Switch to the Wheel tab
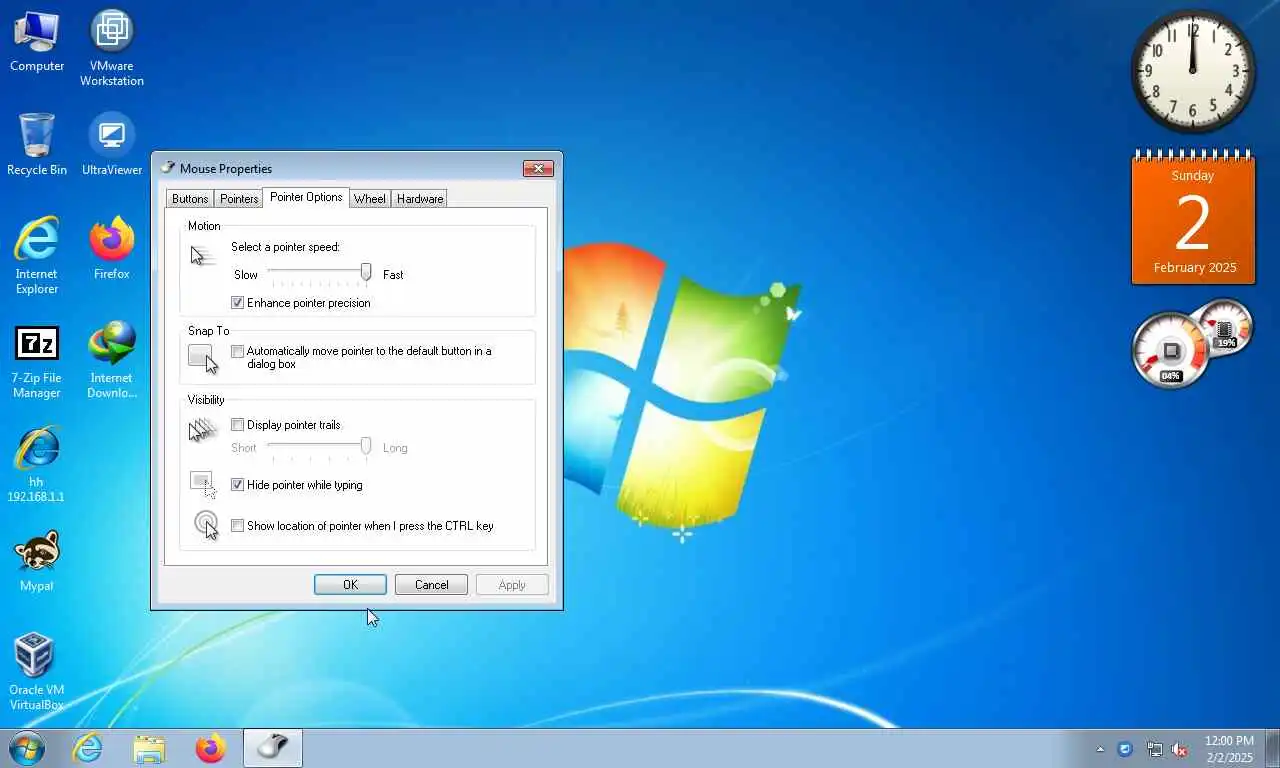The height and width of the screenshot is (768, 1280). (x=370, y=199)
